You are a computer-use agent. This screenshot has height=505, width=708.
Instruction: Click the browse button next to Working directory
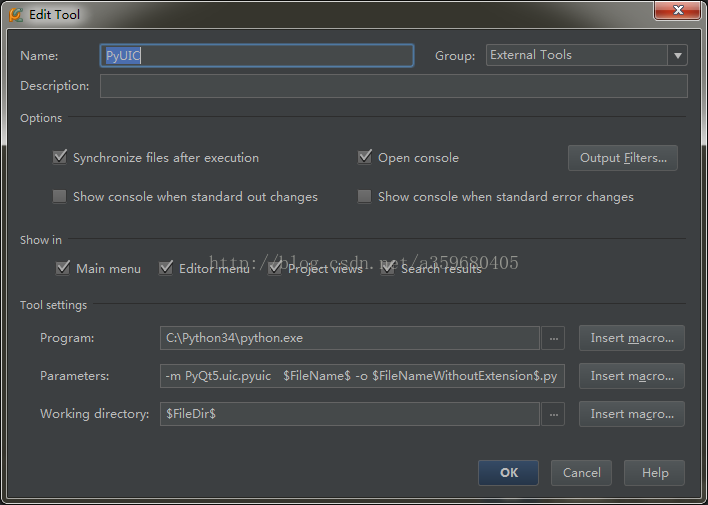tap(553, 414)
